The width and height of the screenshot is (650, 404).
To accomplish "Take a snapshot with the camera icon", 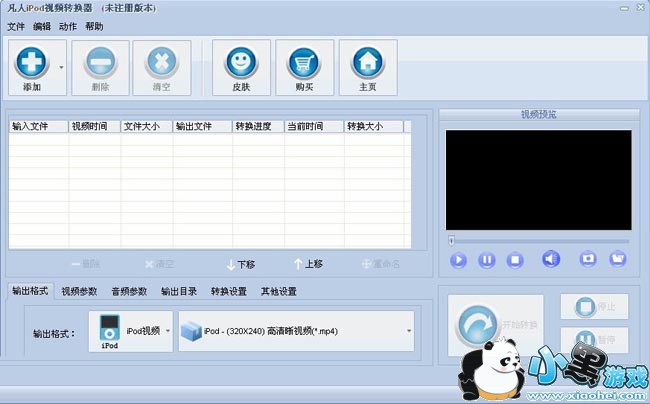I will [588, 259].
